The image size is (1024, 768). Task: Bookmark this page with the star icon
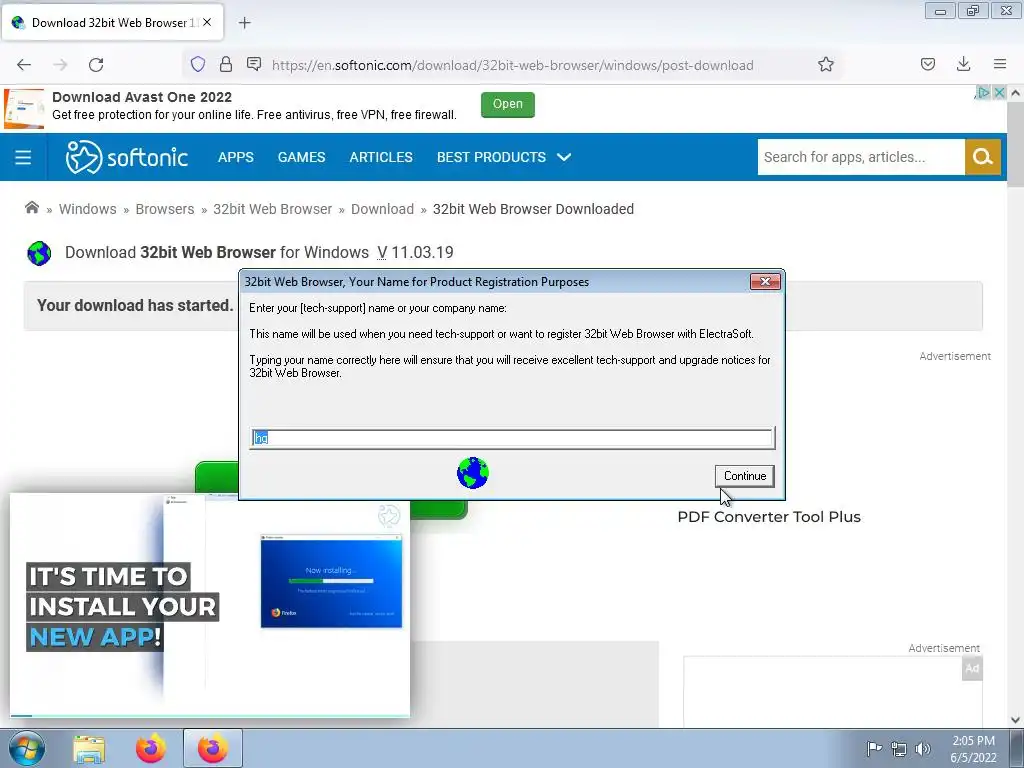point(825,64)
